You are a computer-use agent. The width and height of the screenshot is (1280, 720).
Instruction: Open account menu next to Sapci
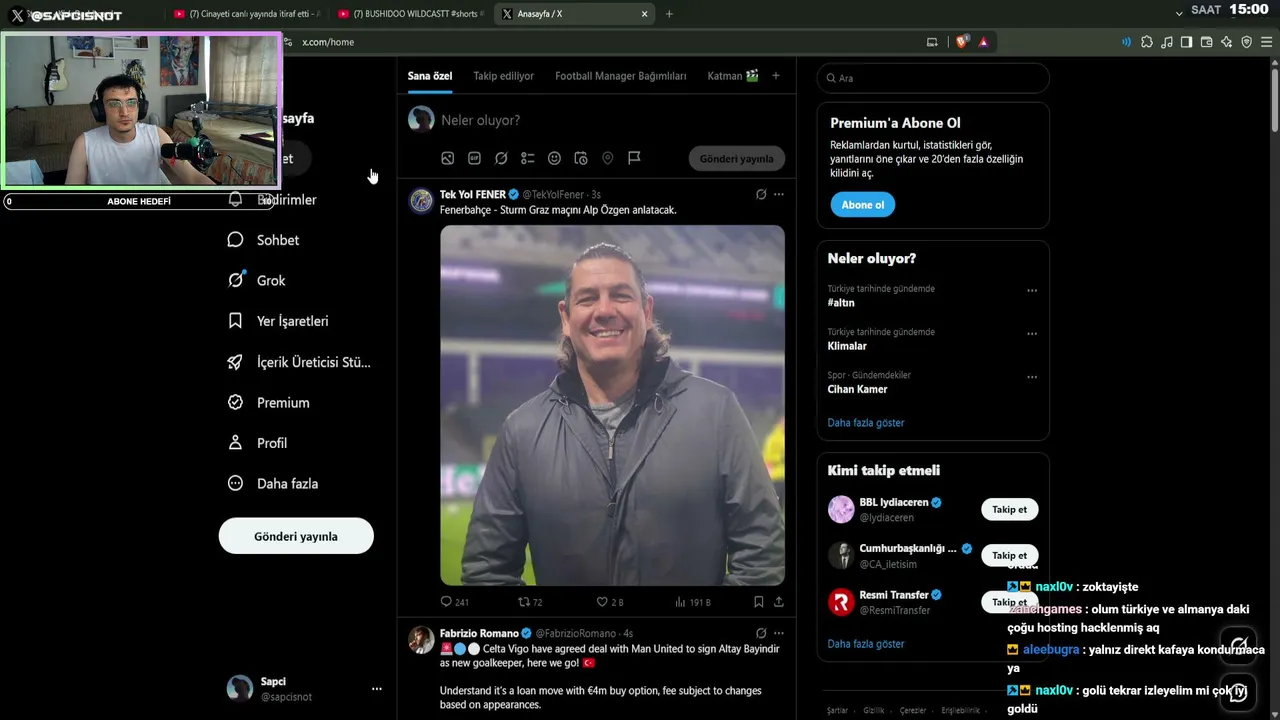coord(377,688)
